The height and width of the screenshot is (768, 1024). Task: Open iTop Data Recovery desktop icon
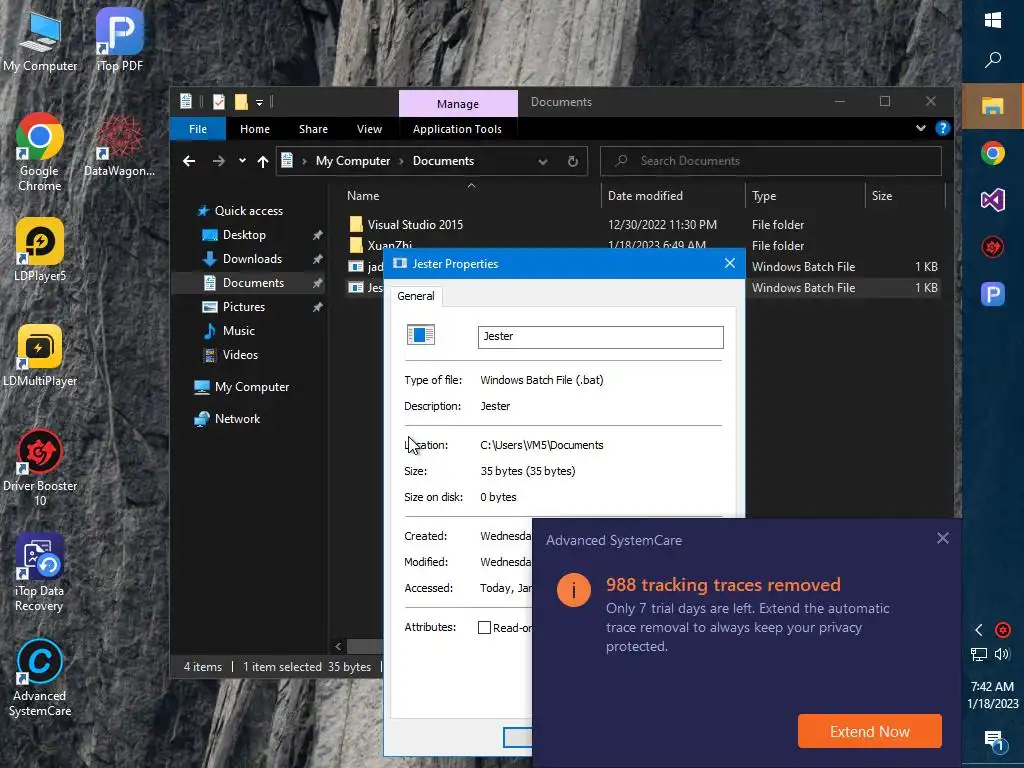click(x=40, y=573)
